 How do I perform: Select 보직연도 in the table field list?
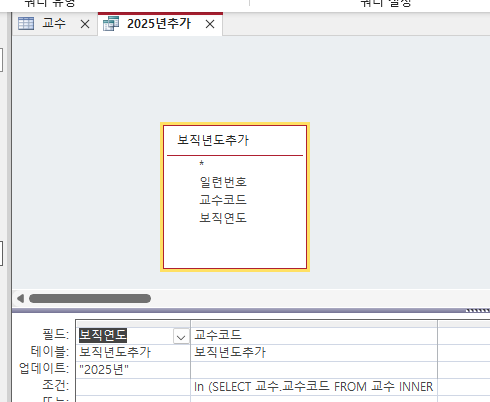223,218
